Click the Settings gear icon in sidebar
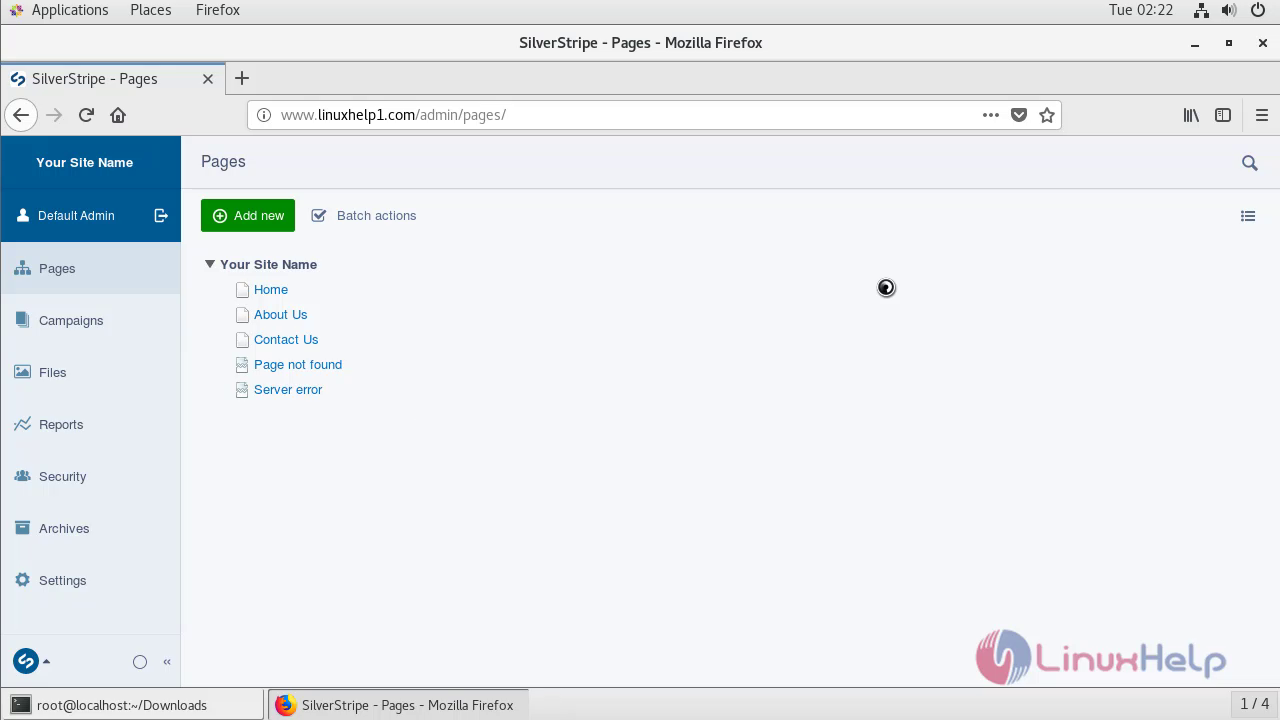The width and height of the screenshot is (1280, 720). click(x=22, y=580)
